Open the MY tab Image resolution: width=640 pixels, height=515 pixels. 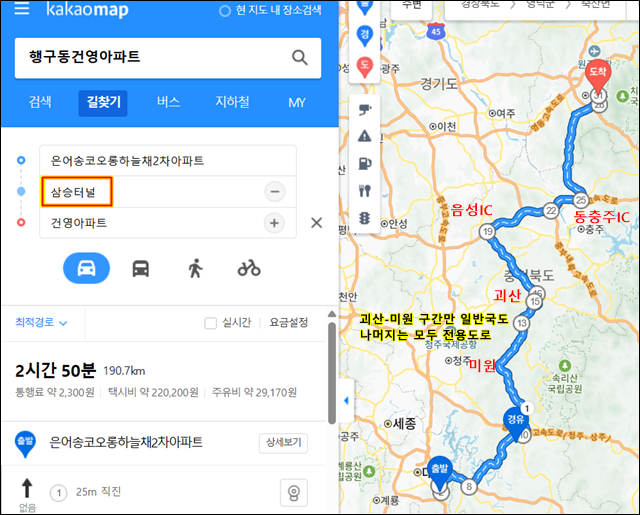(x=297, y=103)
